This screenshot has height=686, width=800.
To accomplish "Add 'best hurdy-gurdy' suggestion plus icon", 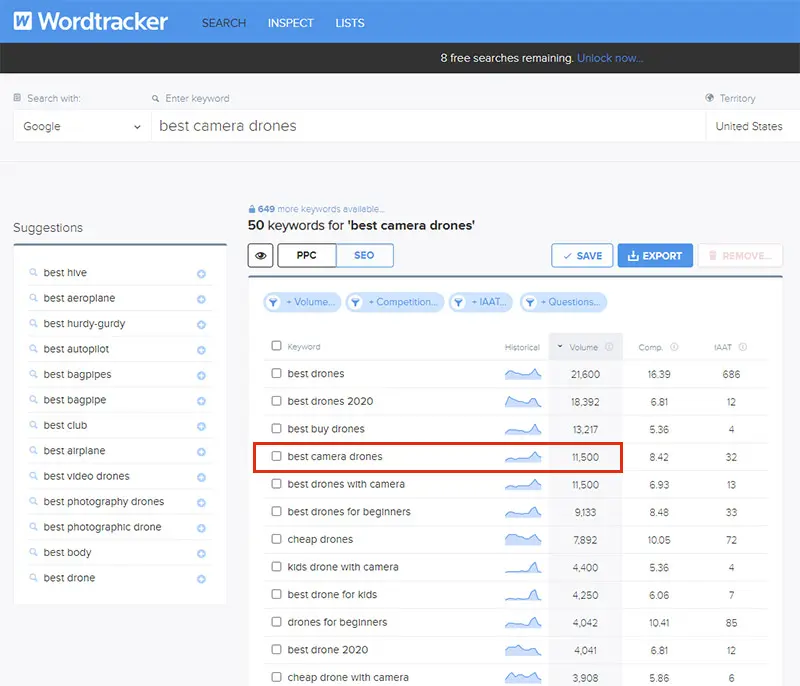I will (x=202, y=325).
